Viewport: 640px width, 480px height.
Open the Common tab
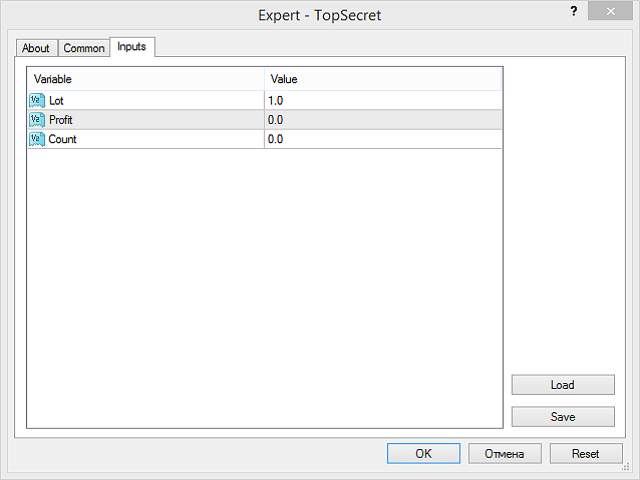84,48
